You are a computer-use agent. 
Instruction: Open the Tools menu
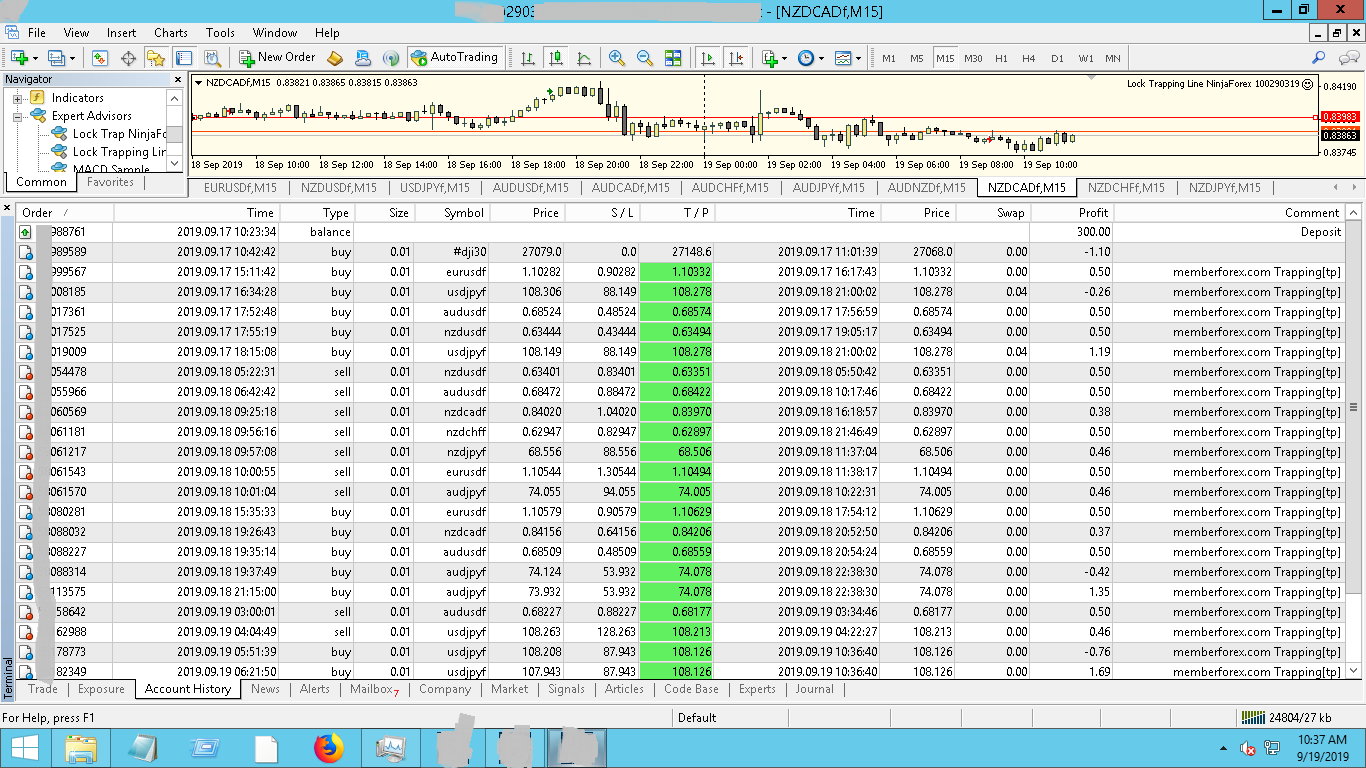[220, 33]
